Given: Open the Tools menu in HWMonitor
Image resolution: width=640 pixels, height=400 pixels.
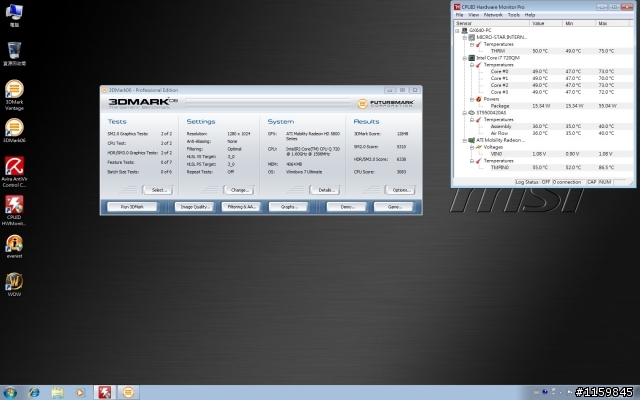Looking at the screenshot, I should (x=513, y=15).
